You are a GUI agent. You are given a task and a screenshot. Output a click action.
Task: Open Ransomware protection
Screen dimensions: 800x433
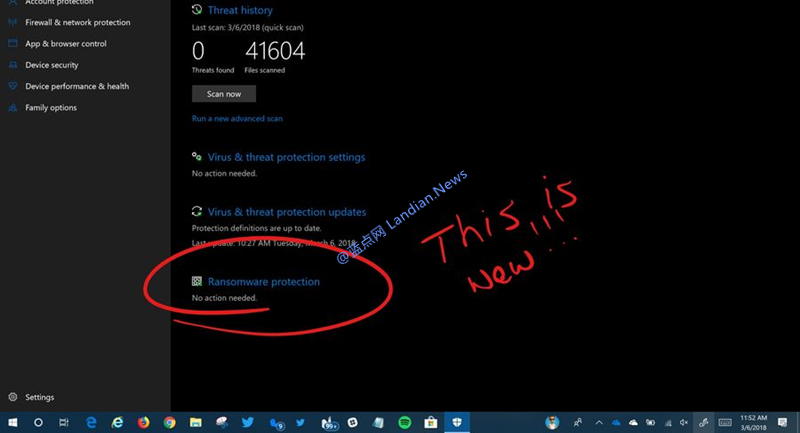click(x=264, y=282)
